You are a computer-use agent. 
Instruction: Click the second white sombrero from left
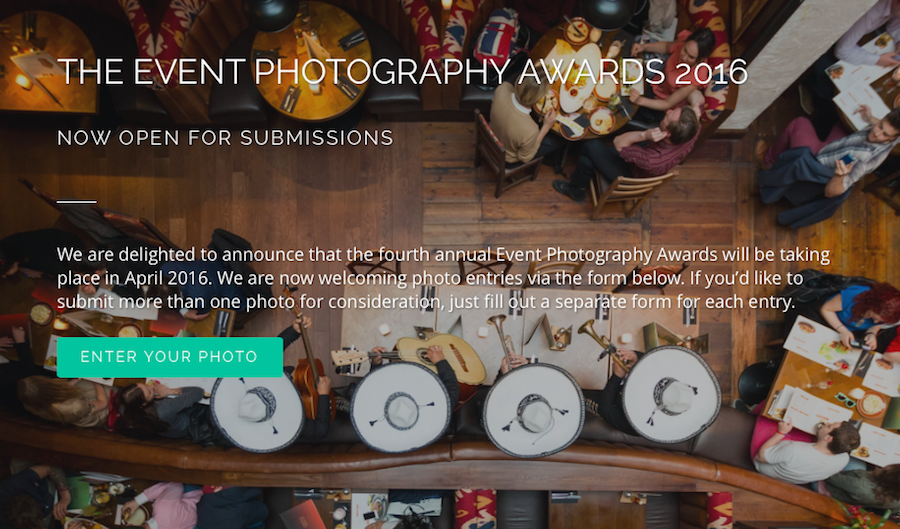401,409
